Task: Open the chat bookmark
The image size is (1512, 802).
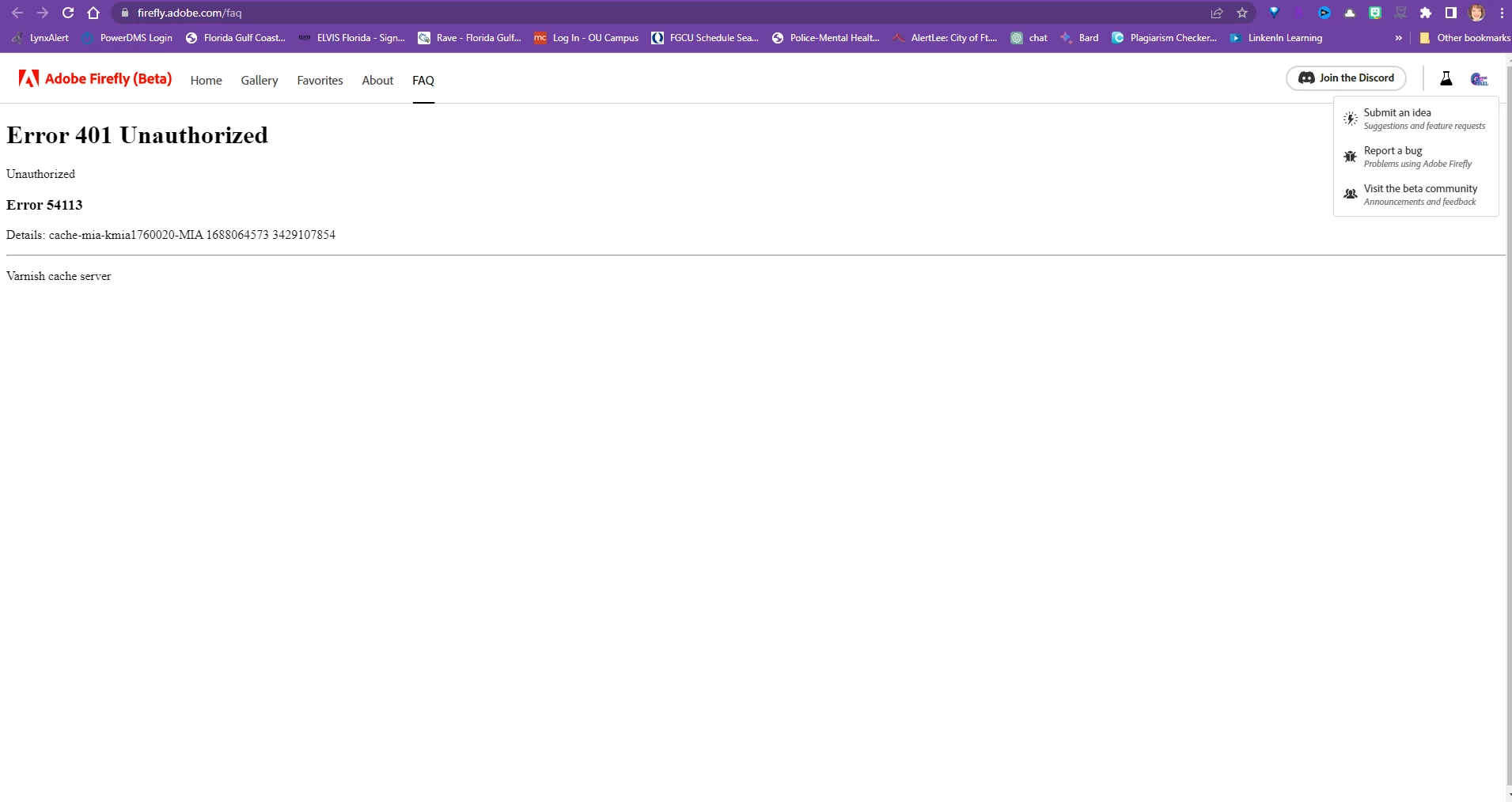Action: point(1029,38)
